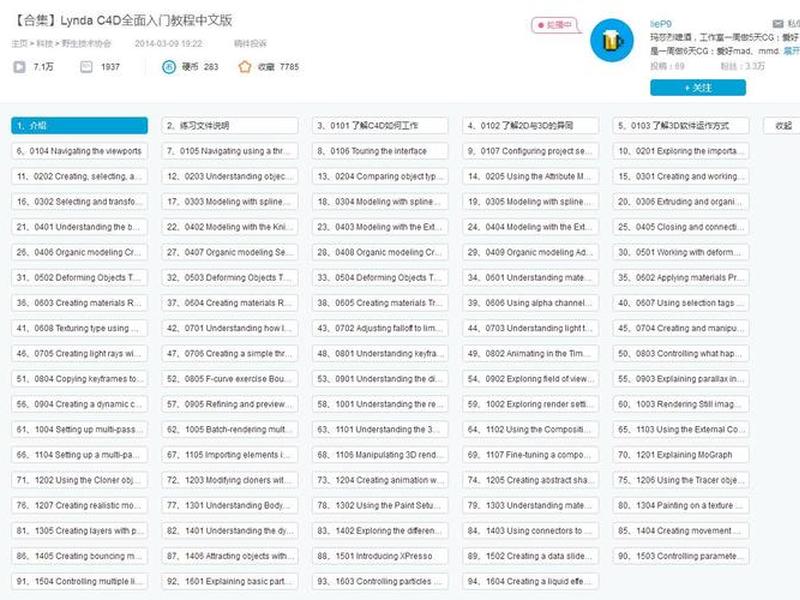Open episode 20 0306 Extruding and organizing
The image size is (800, 600).
pos(681,202)
